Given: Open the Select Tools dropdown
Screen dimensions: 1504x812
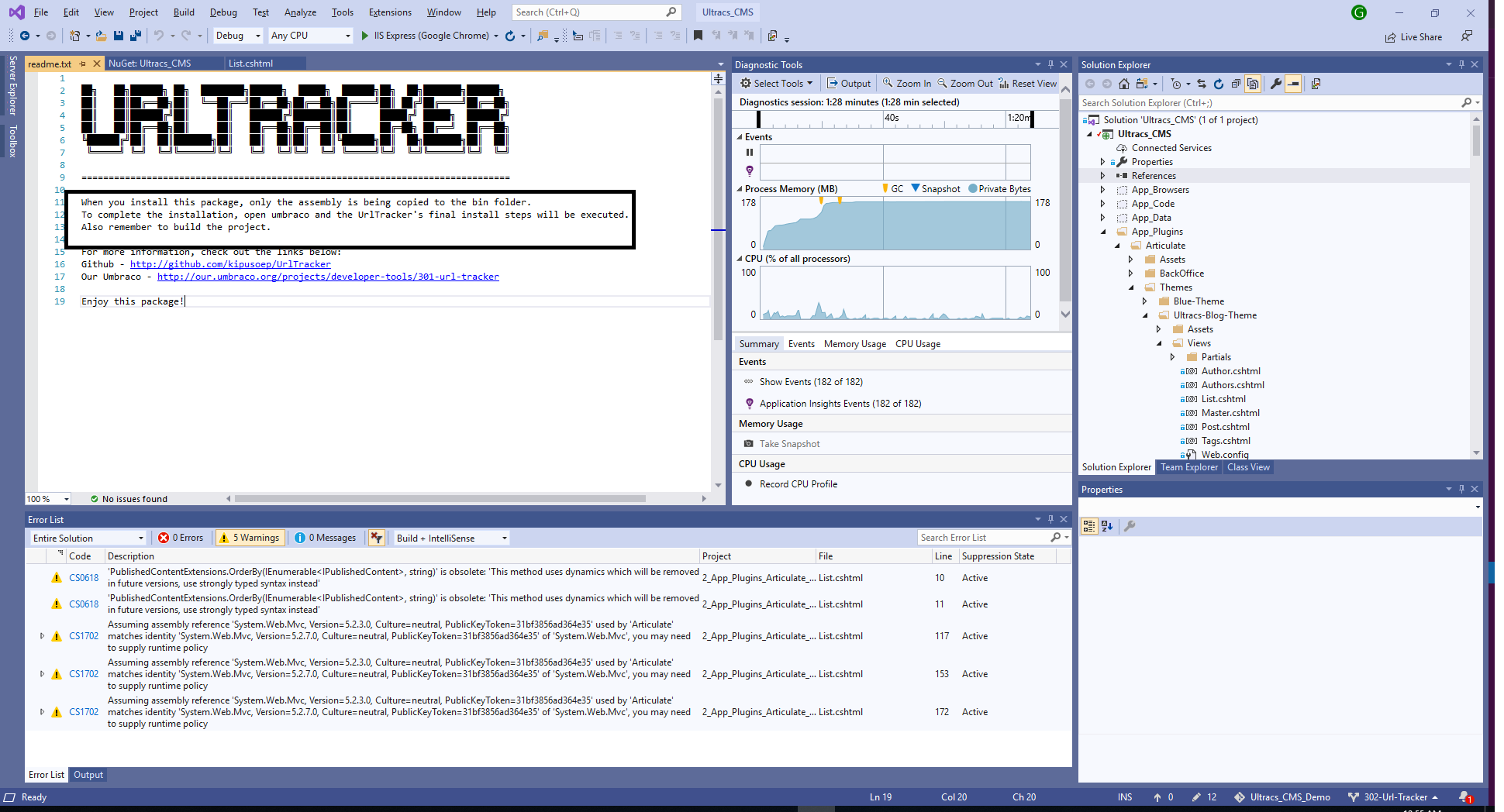Looking at the screenshot, I should click(x=777, y=84).
